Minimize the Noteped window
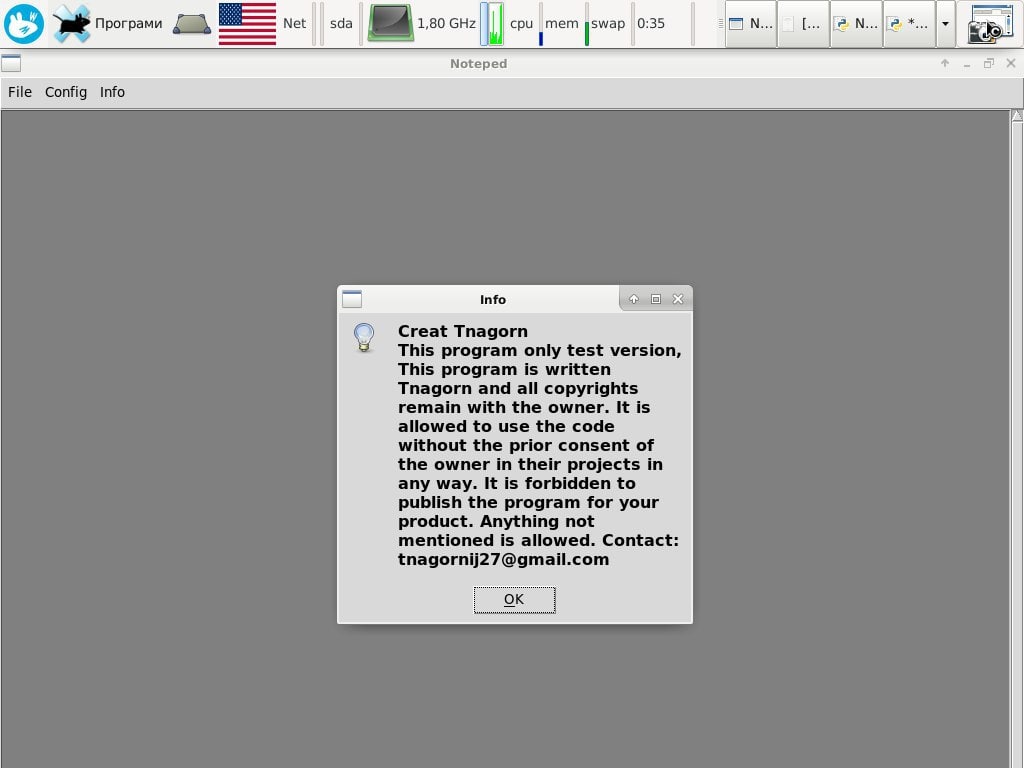This screenshot has height=768, width=1024. pyautogui.click(x=967, y=63)
